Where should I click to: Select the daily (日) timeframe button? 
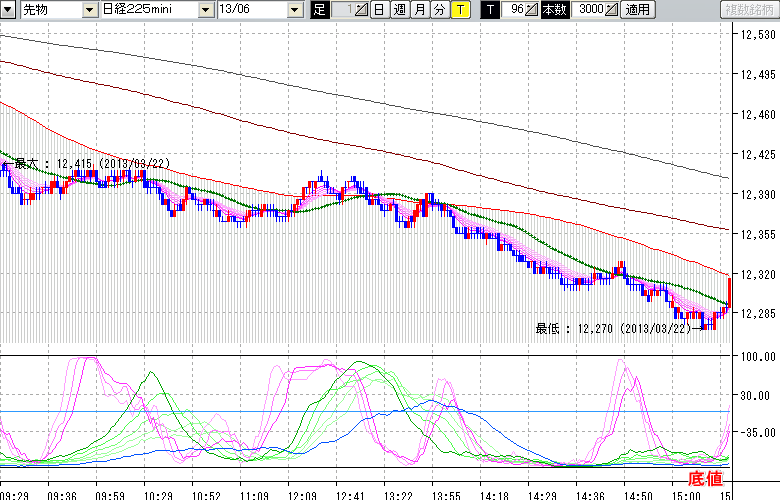(x=379, y=10)
